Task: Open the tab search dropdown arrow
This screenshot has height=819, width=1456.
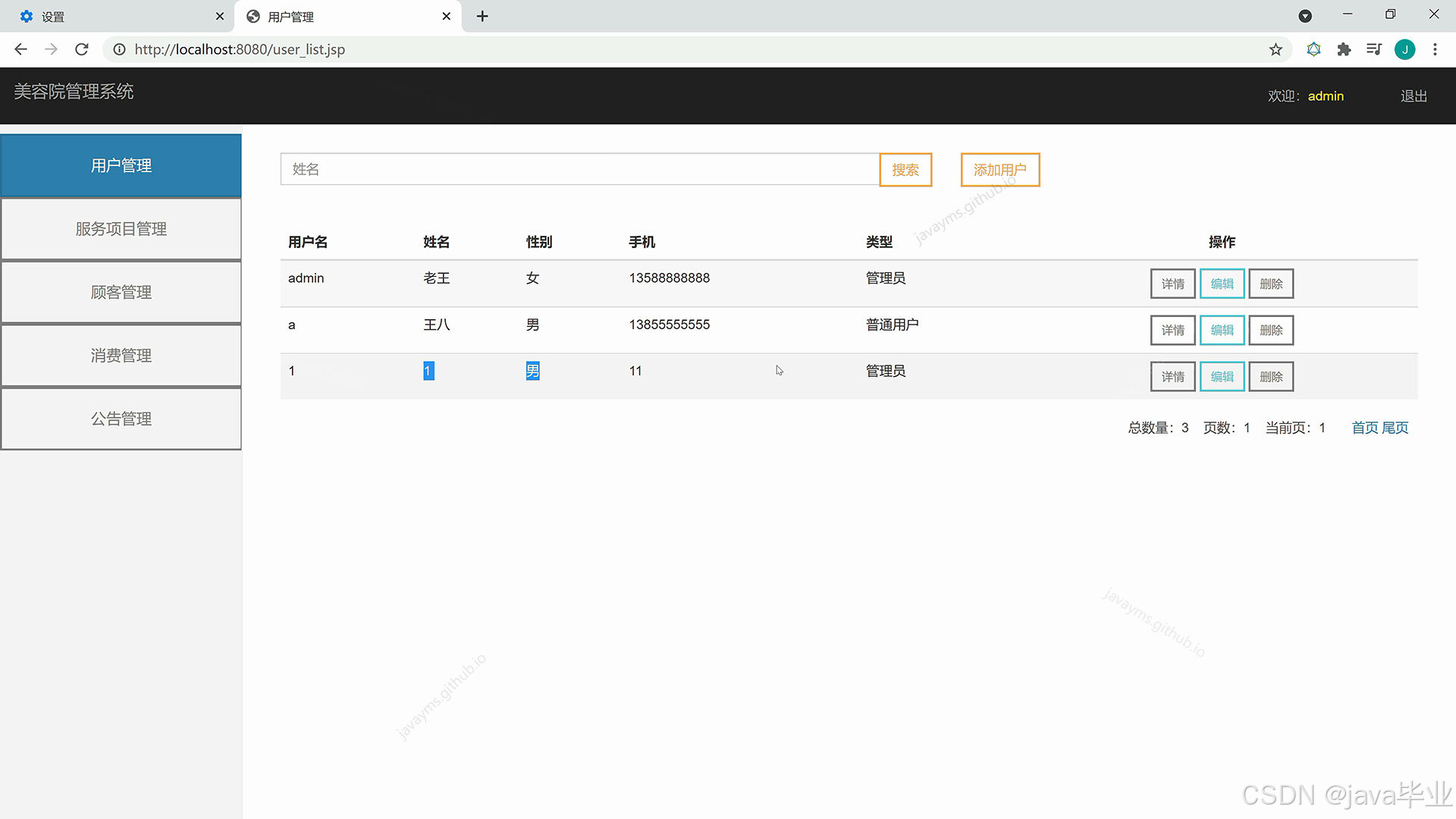Action: [1305, 16]
